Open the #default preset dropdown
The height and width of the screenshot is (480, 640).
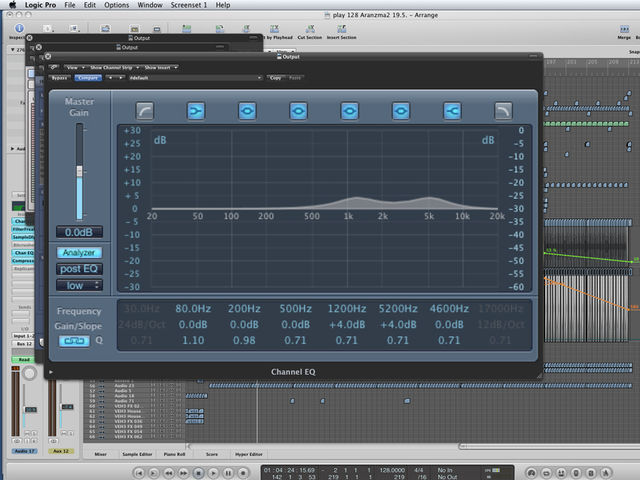(x=195, y=78)
